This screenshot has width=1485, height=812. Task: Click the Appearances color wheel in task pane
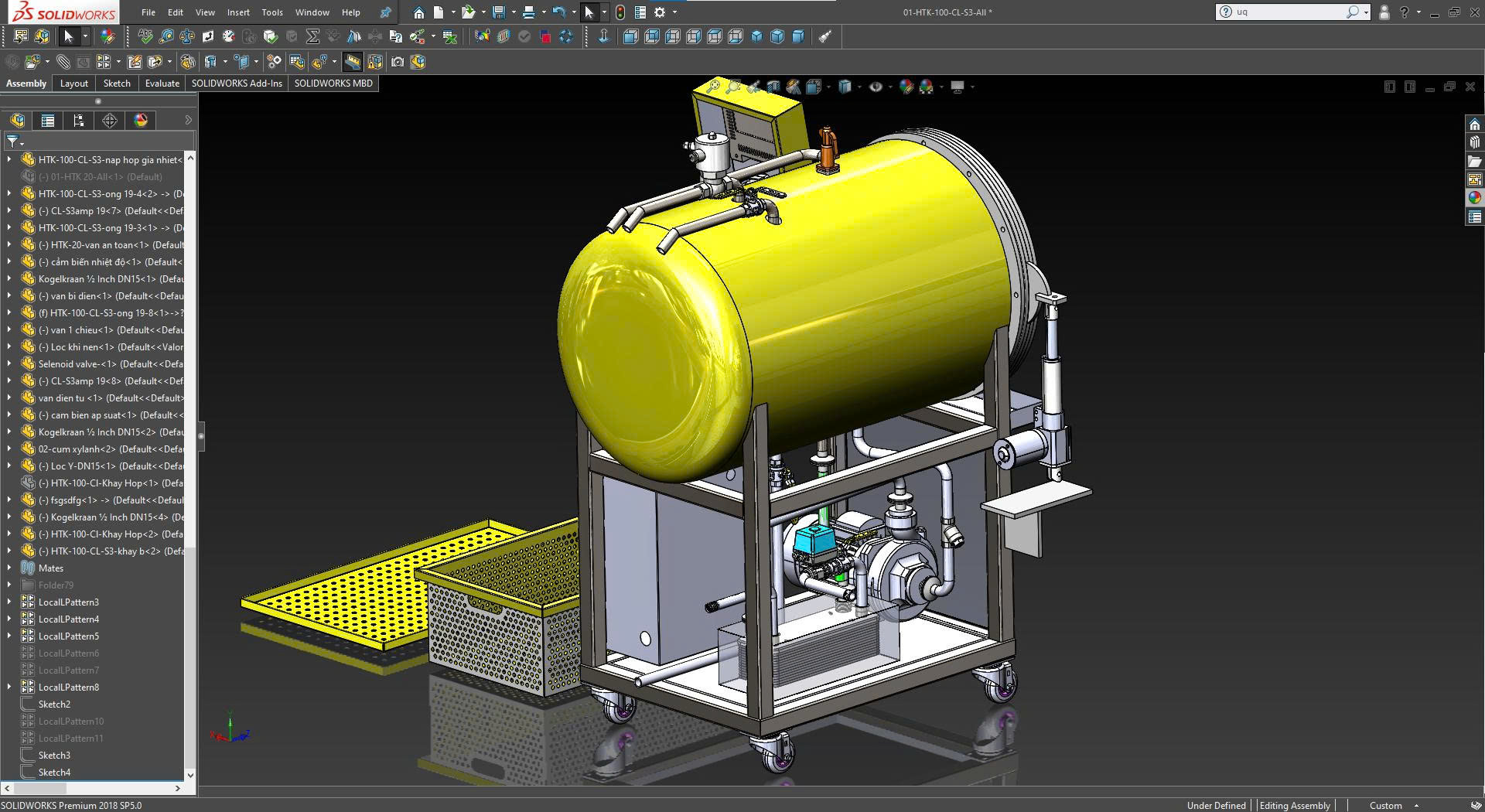point(1475,198)
